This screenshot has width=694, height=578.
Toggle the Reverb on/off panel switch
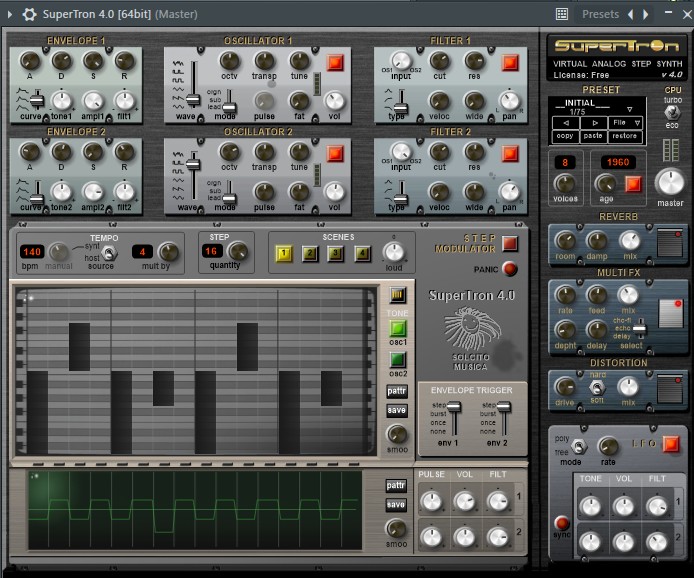pos(670,243)
